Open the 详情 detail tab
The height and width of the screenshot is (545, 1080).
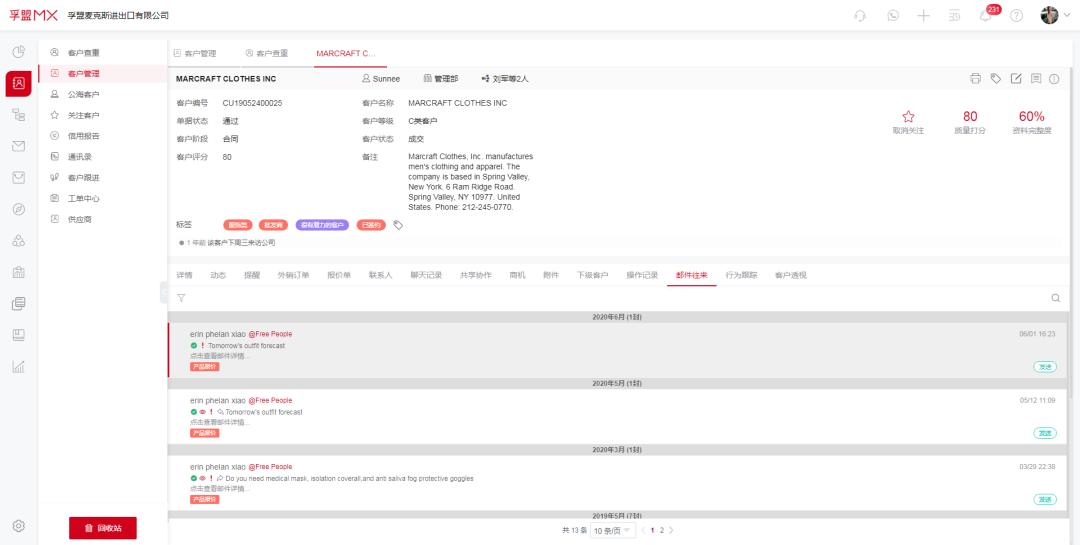(x=184, y=275)
